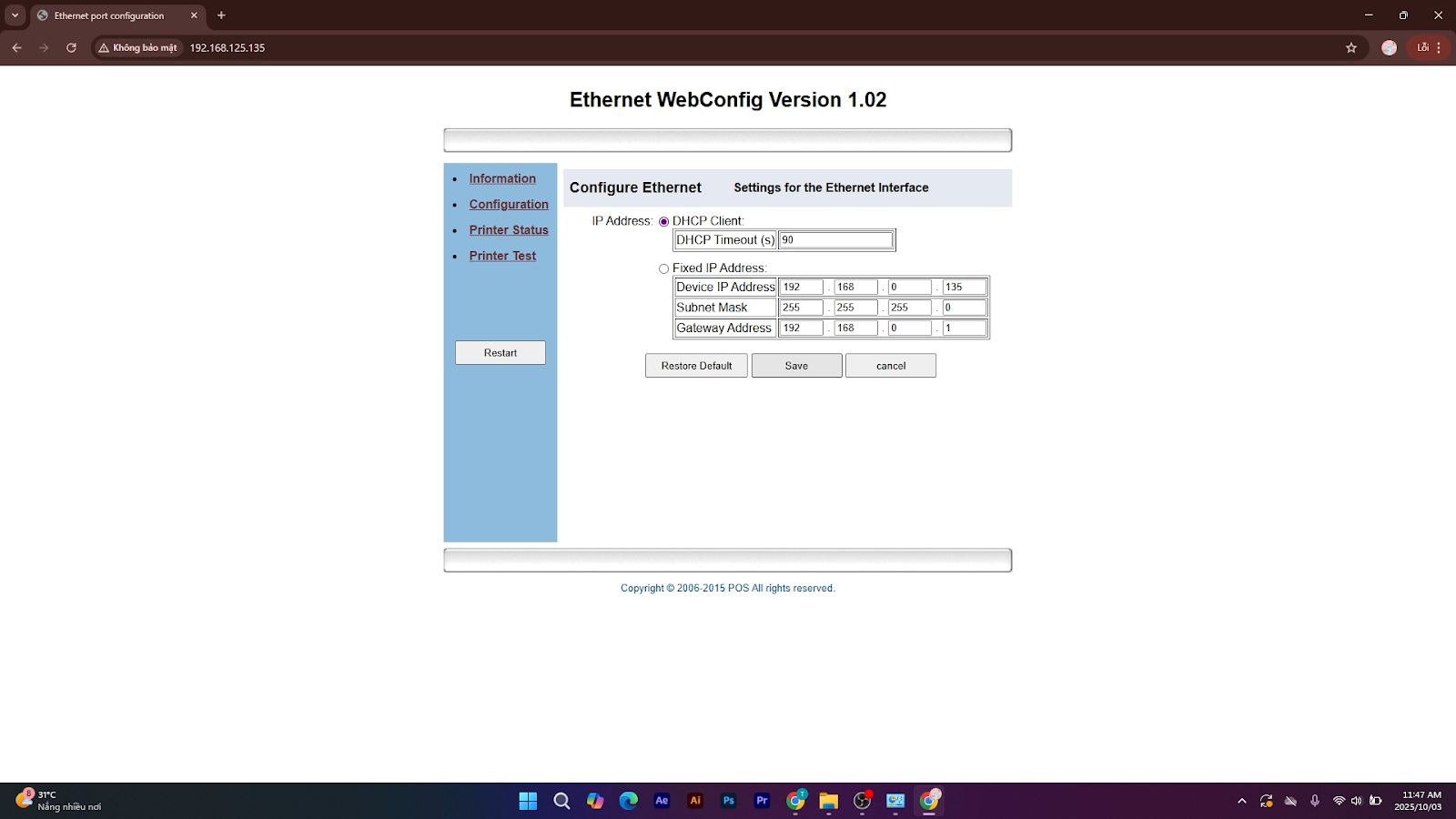Click the third octet of Subnet Mask
The height and width of the screenshot is (819, 1456).
click(x=910, y=308)
